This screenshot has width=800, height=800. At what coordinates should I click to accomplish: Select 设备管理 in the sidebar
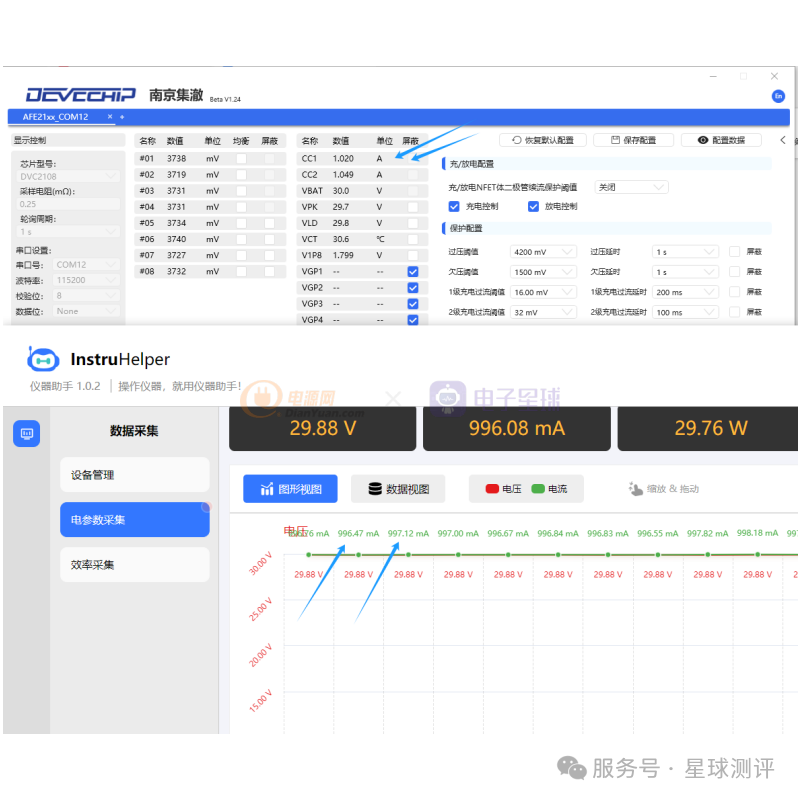click(x=134, y=475)
